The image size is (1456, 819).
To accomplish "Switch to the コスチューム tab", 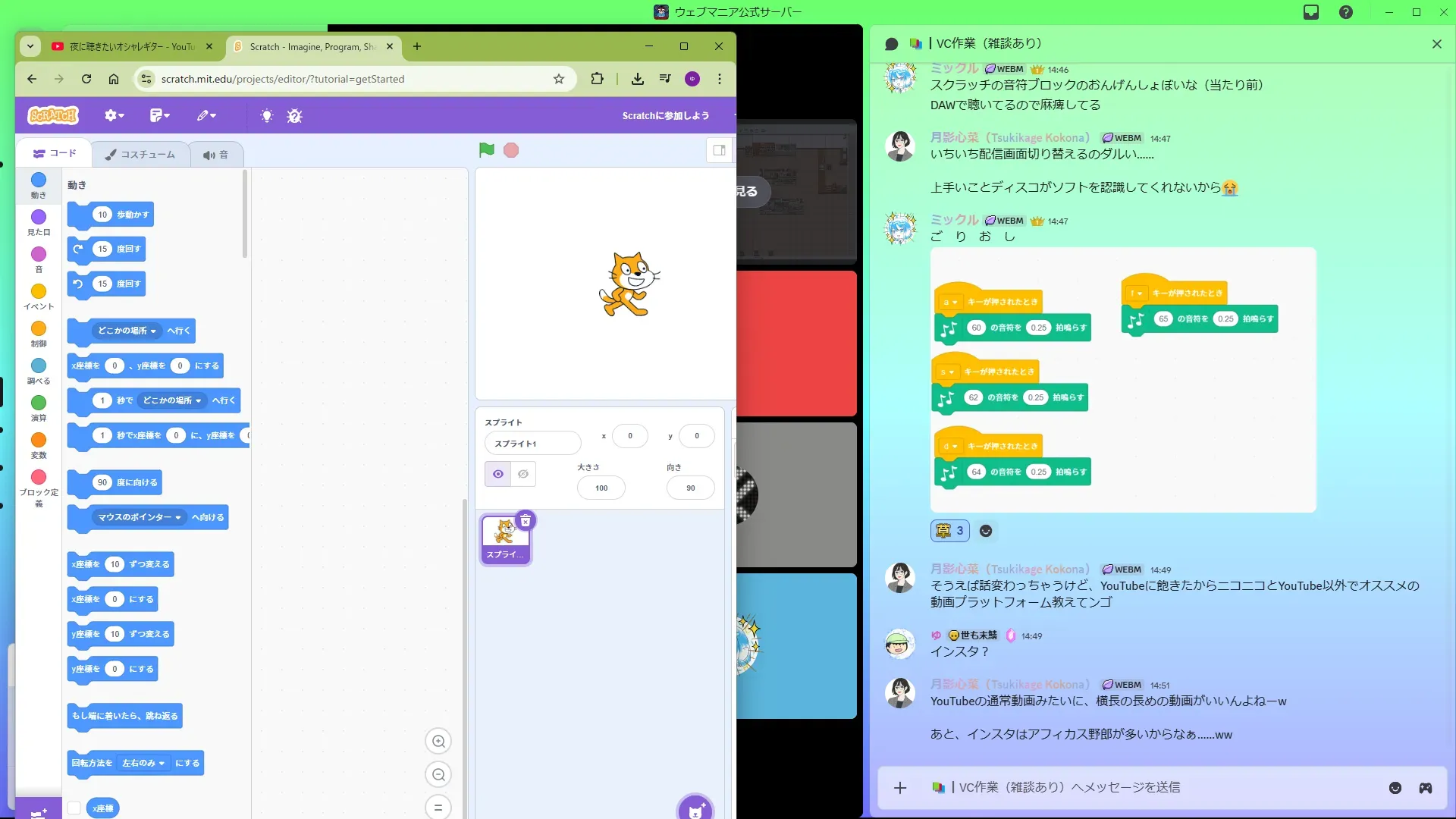I will (x=140, y=154).
